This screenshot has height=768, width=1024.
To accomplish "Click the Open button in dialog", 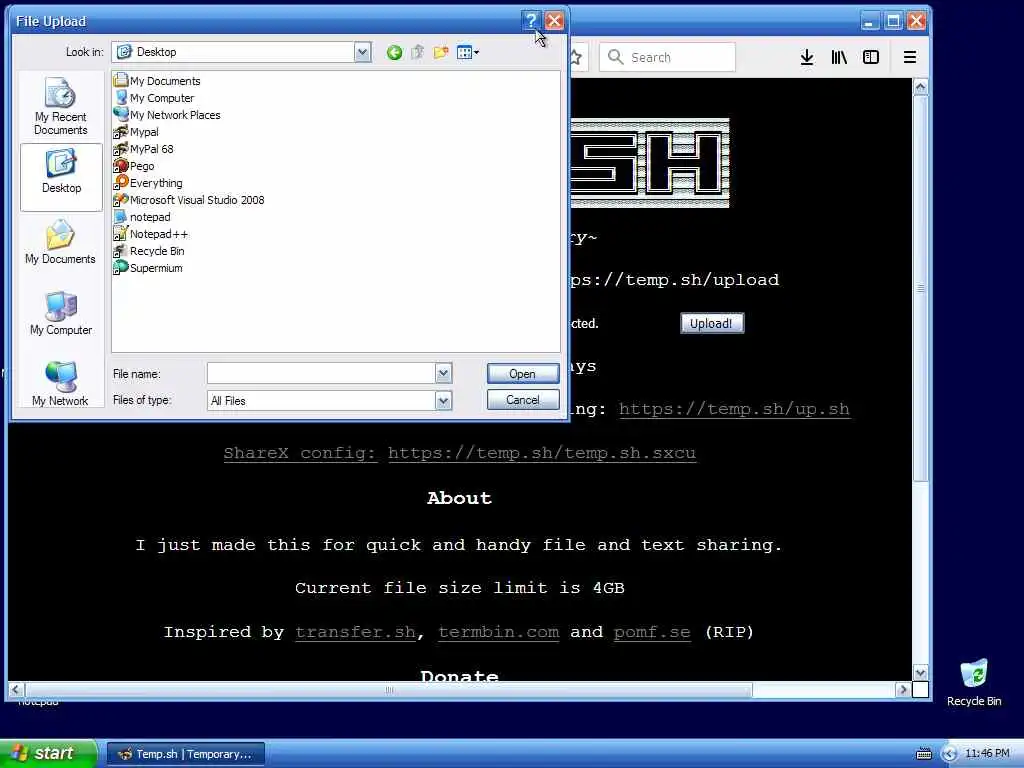I will (523, 374).
